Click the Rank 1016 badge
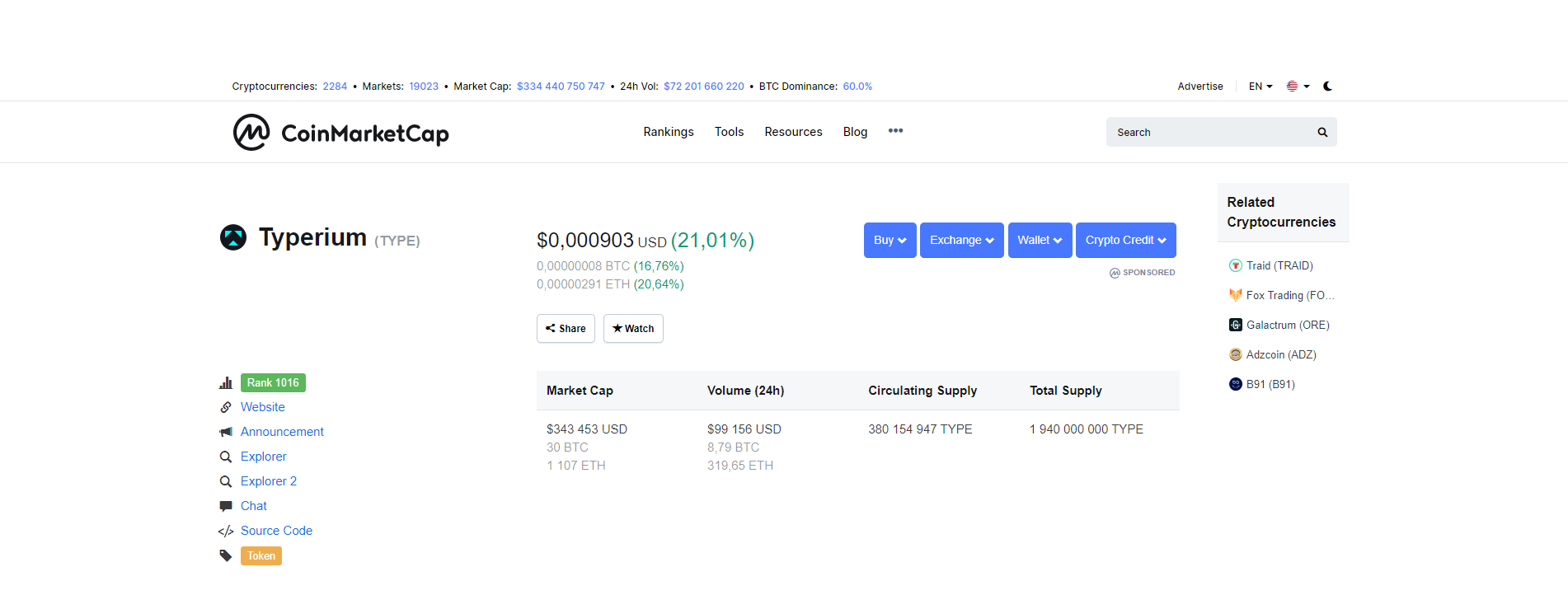This screenshot has width=1568, height=595. (273, 382)
